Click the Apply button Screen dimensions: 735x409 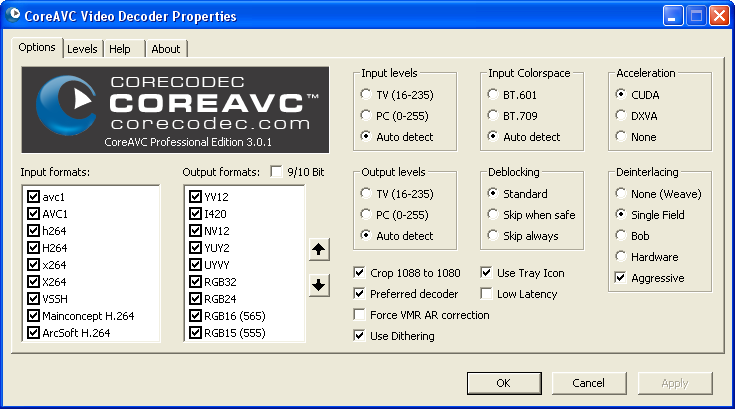(675, 383)
